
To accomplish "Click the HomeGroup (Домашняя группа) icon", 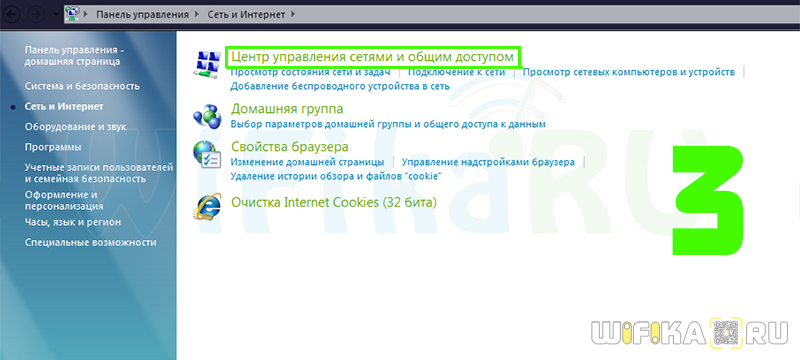I will [x=207, y=116].
